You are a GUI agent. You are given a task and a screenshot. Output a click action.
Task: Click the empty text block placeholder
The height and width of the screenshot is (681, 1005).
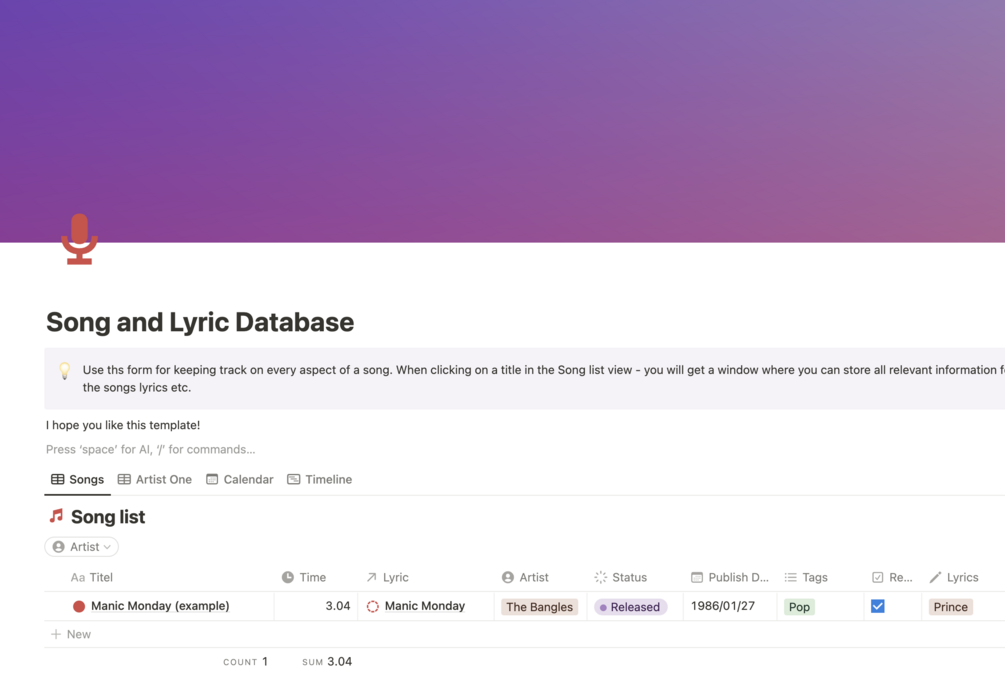tap(150, 449)
